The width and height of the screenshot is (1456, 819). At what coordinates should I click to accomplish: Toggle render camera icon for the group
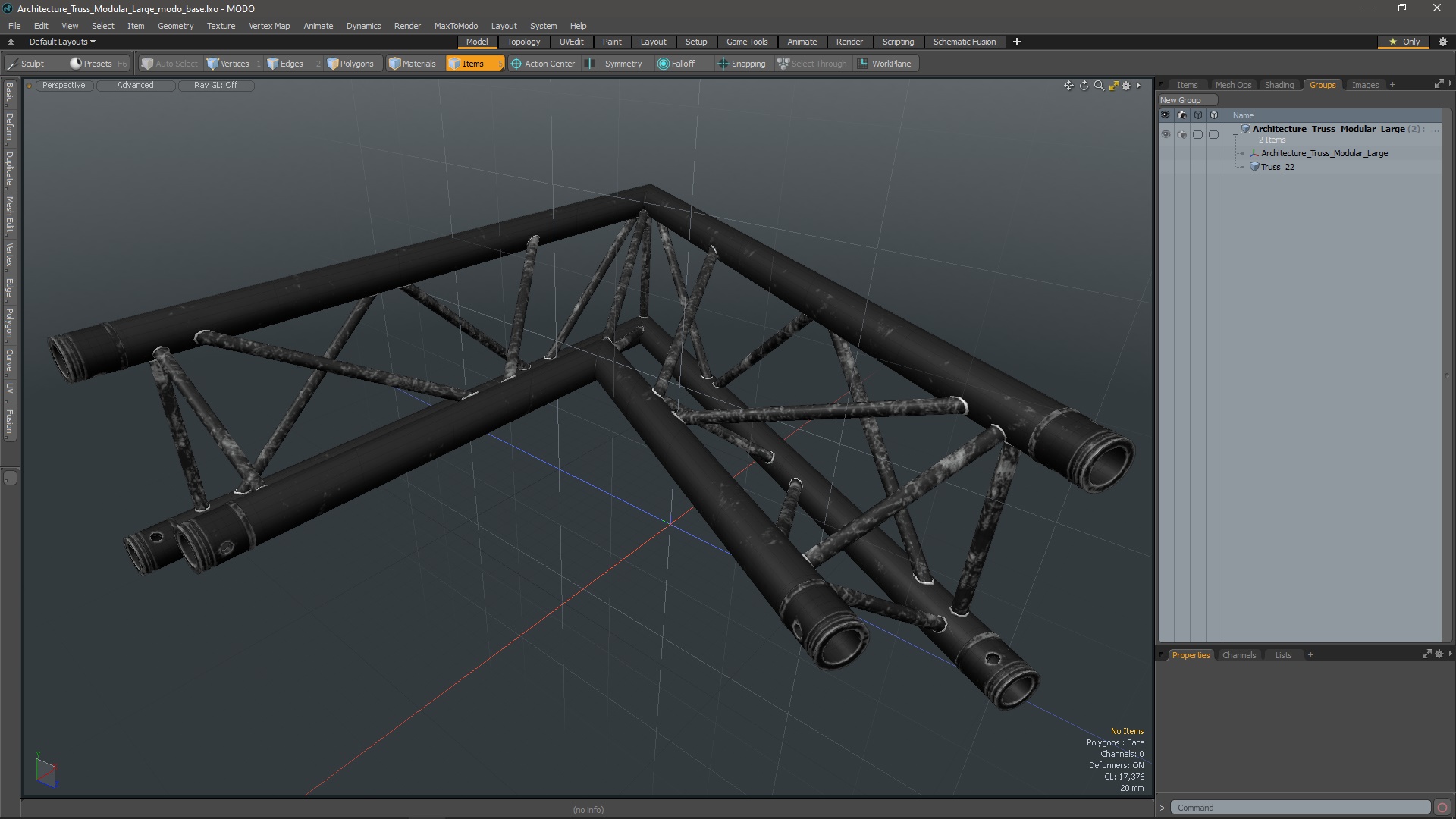(x=1181, y=134)
